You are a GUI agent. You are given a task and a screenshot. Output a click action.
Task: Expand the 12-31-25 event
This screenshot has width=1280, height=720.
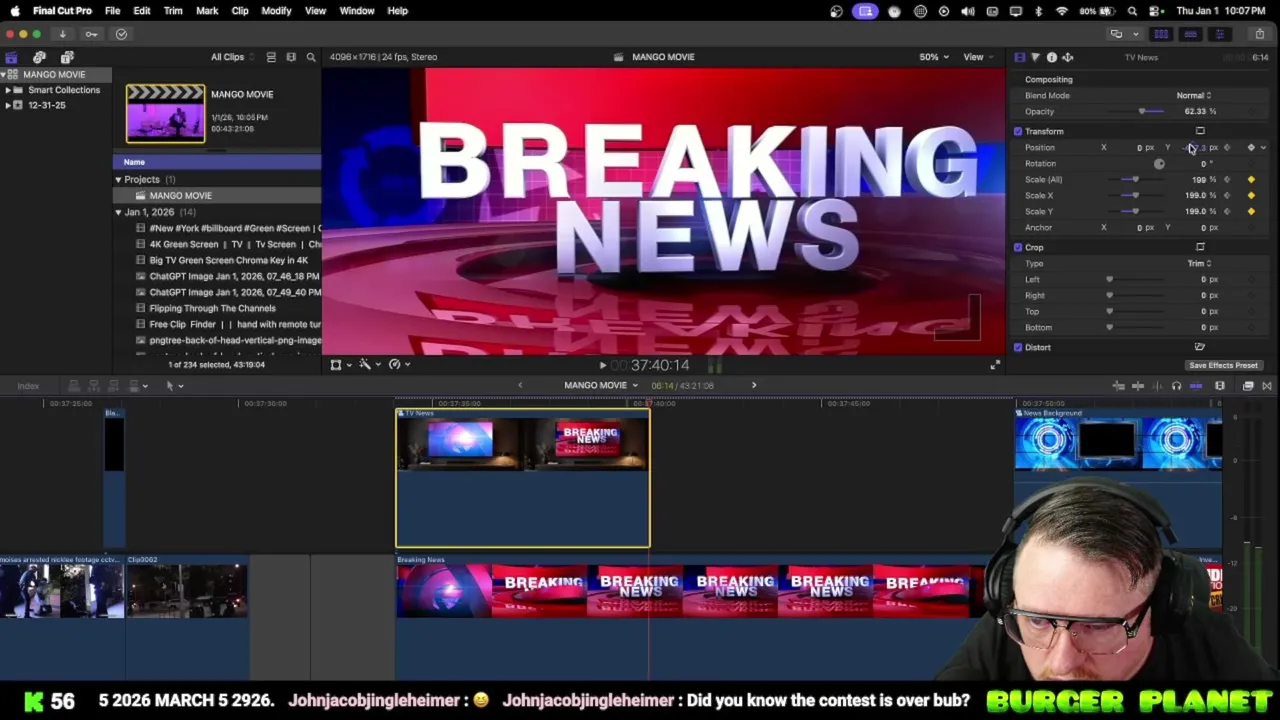(x=8, y=105)
